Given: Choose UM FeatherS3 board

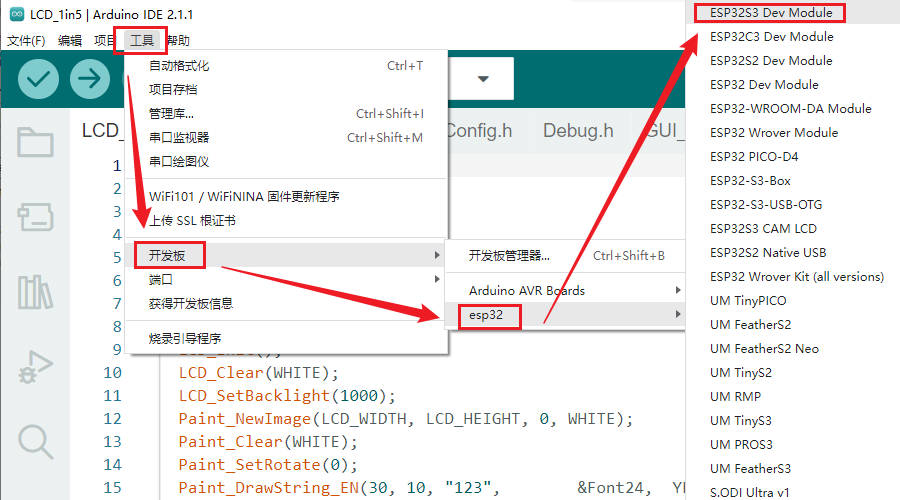Looking at the screenshot, I should [793, 468].
